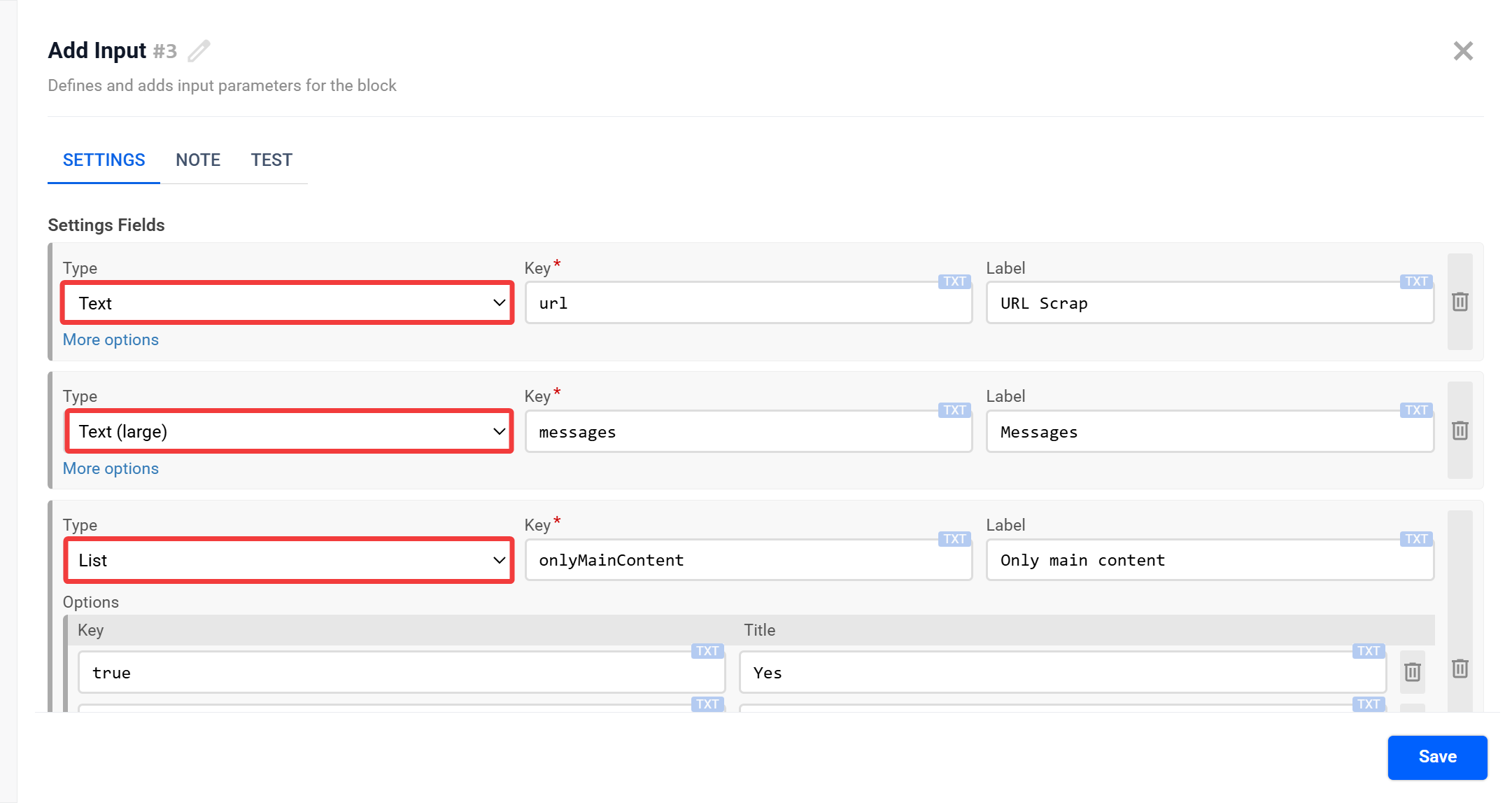Click the pencil icon to rename block
Image resolution: width=1512 pixels, height=803 pixels.
pyautogui.click(x=199, y=51)
